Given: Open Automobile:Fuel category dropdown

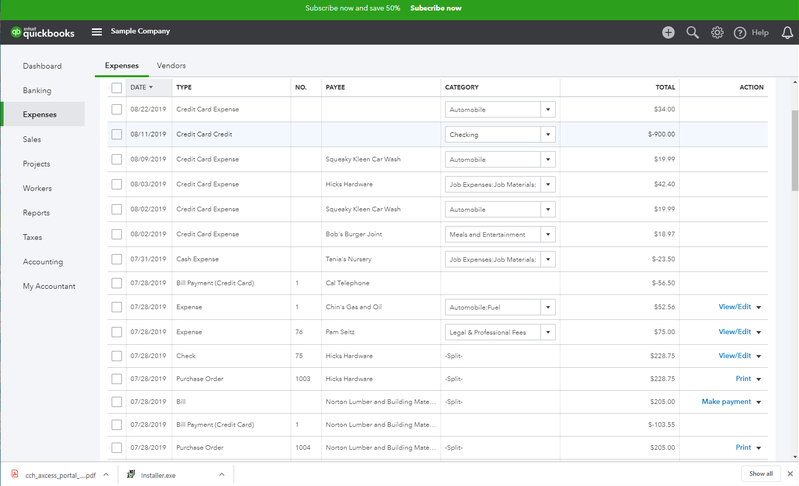Looking at the screenshot, I should click(548, 307).
